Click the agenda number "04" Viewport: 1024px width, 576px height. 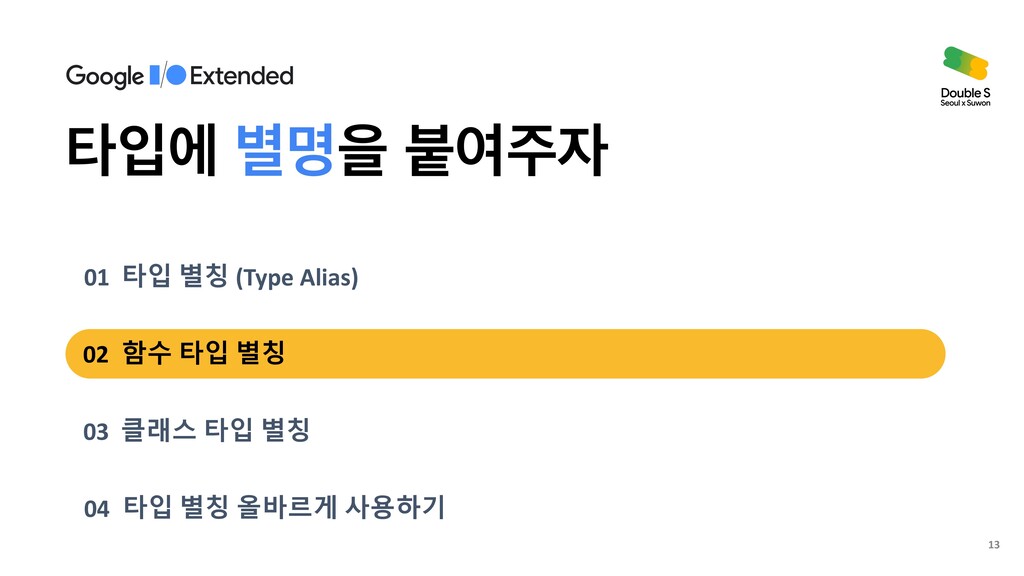click(x=95, y=510)
